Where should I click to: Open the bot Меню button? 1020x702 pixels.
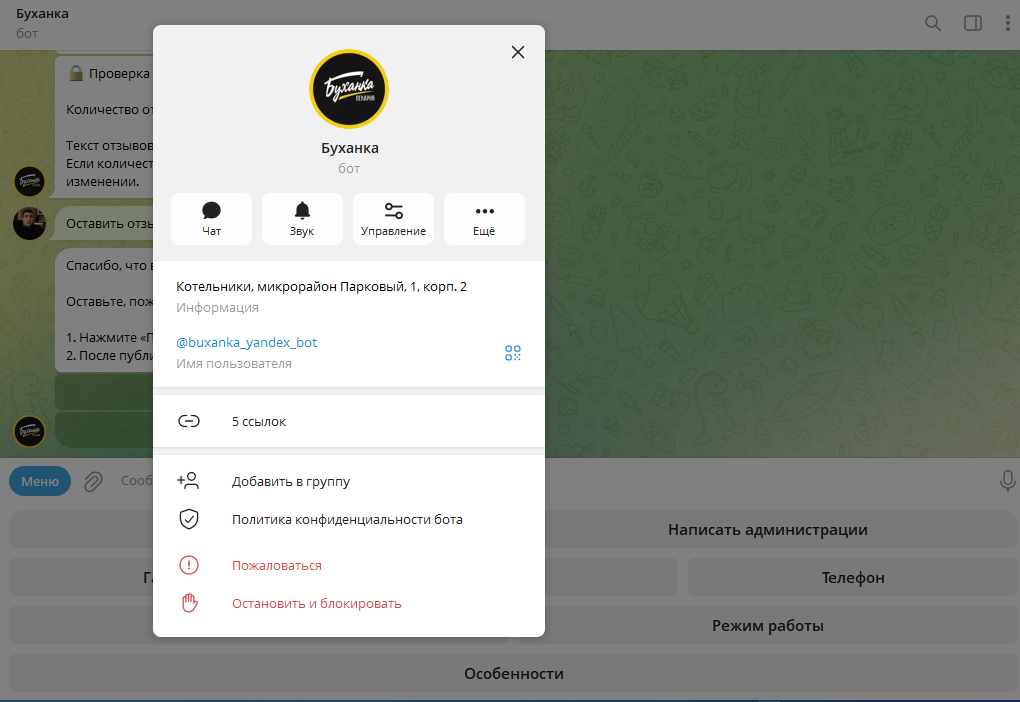[40, 481]
